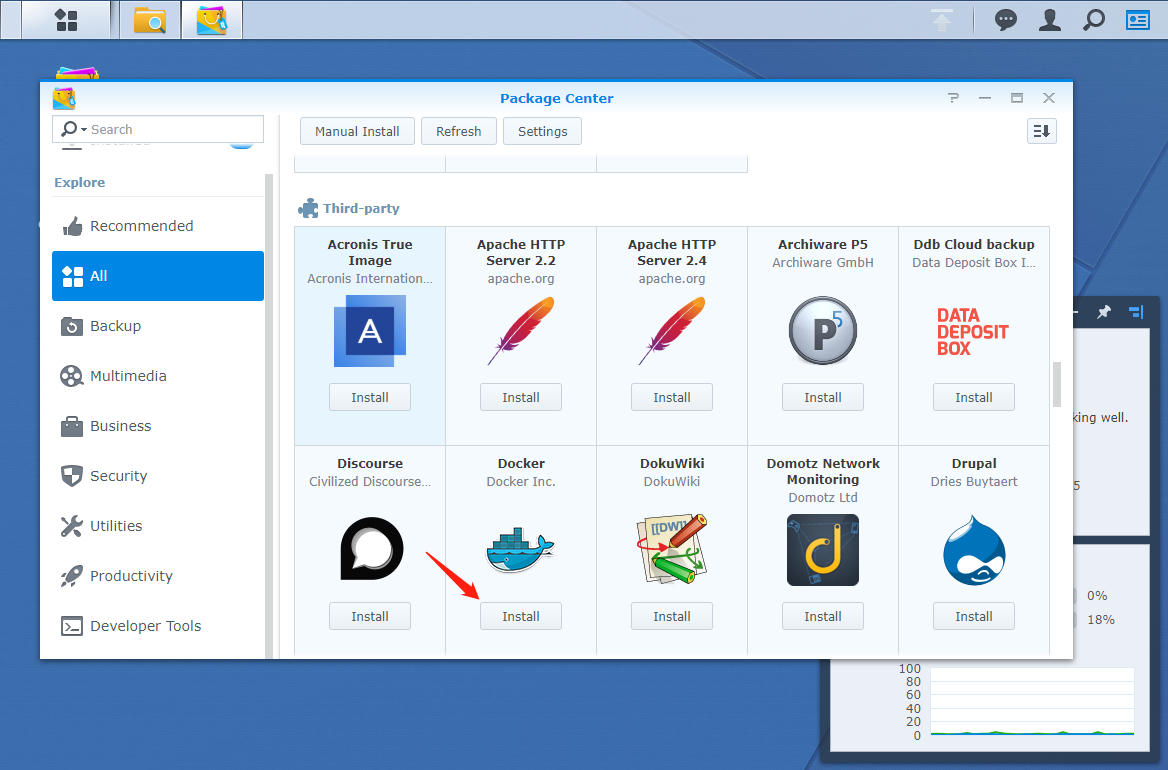Open File Station from the taskbar
The image size is (1168, 770).
coord(150,20)
